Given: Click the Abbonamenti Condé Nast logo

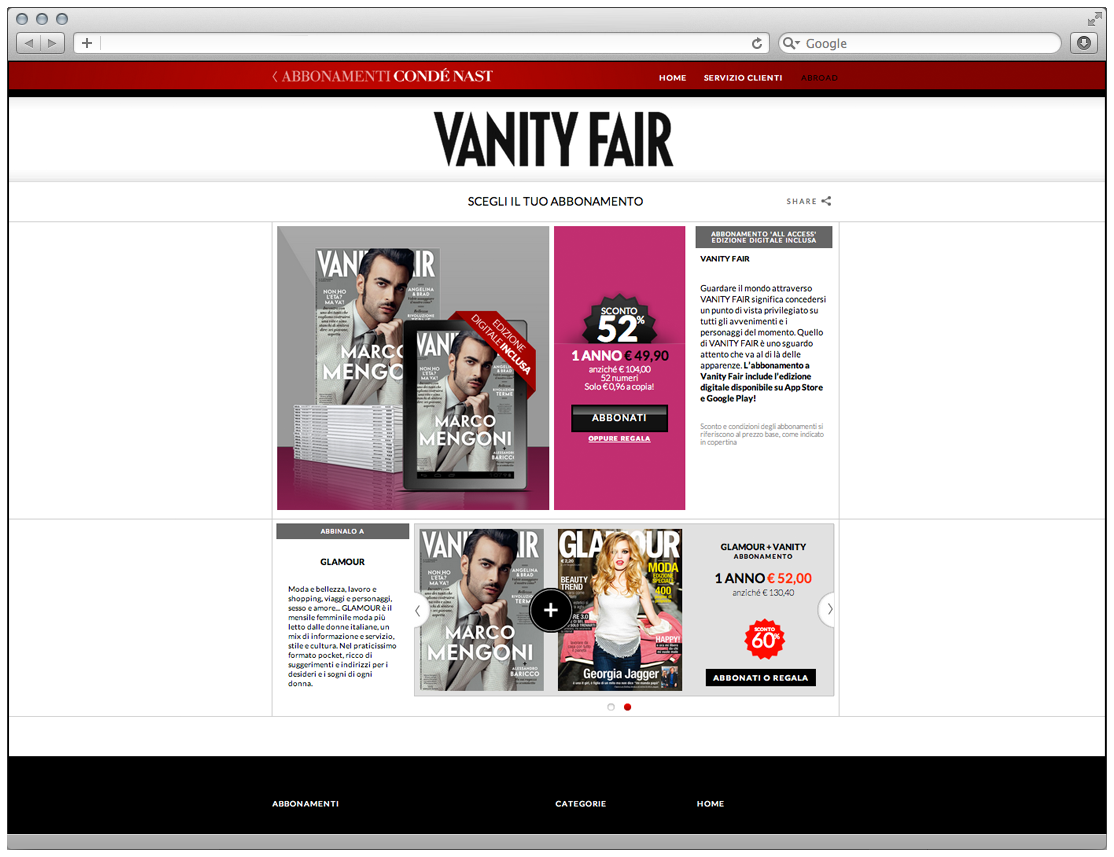Looking at the screenshot, I should (x=382, y=76).
